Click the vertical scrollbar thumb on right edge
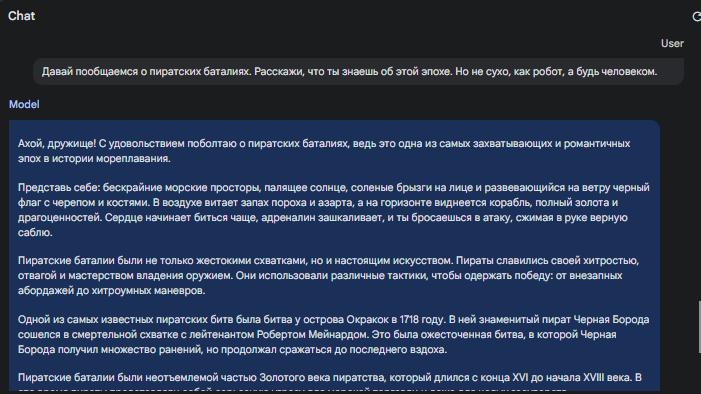701x394 pixels. tap(699, 327)
